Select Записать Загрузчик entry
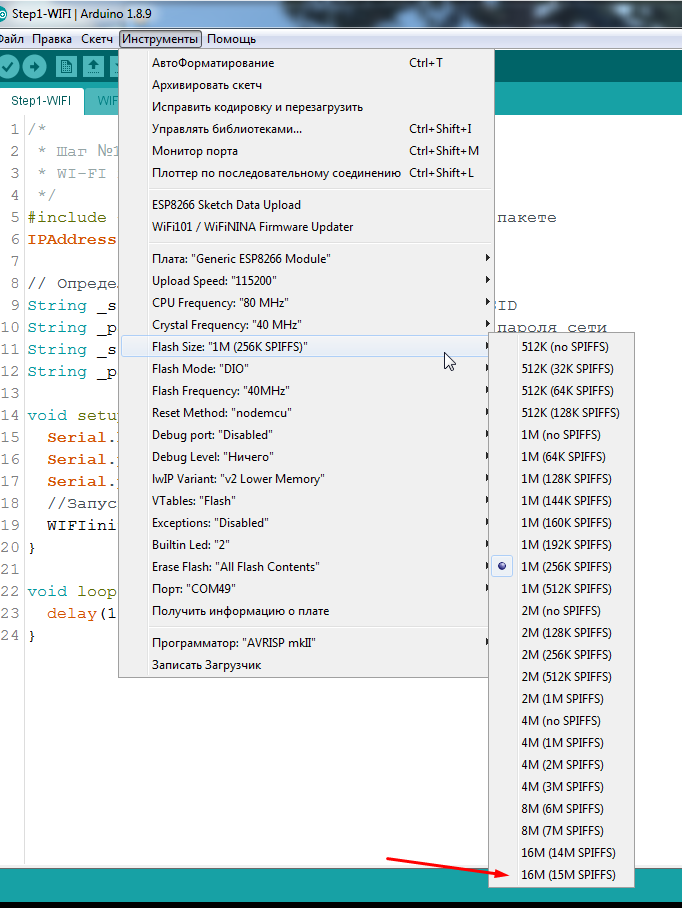This screenshot has width=682, height=908. [x=307, y=665]
